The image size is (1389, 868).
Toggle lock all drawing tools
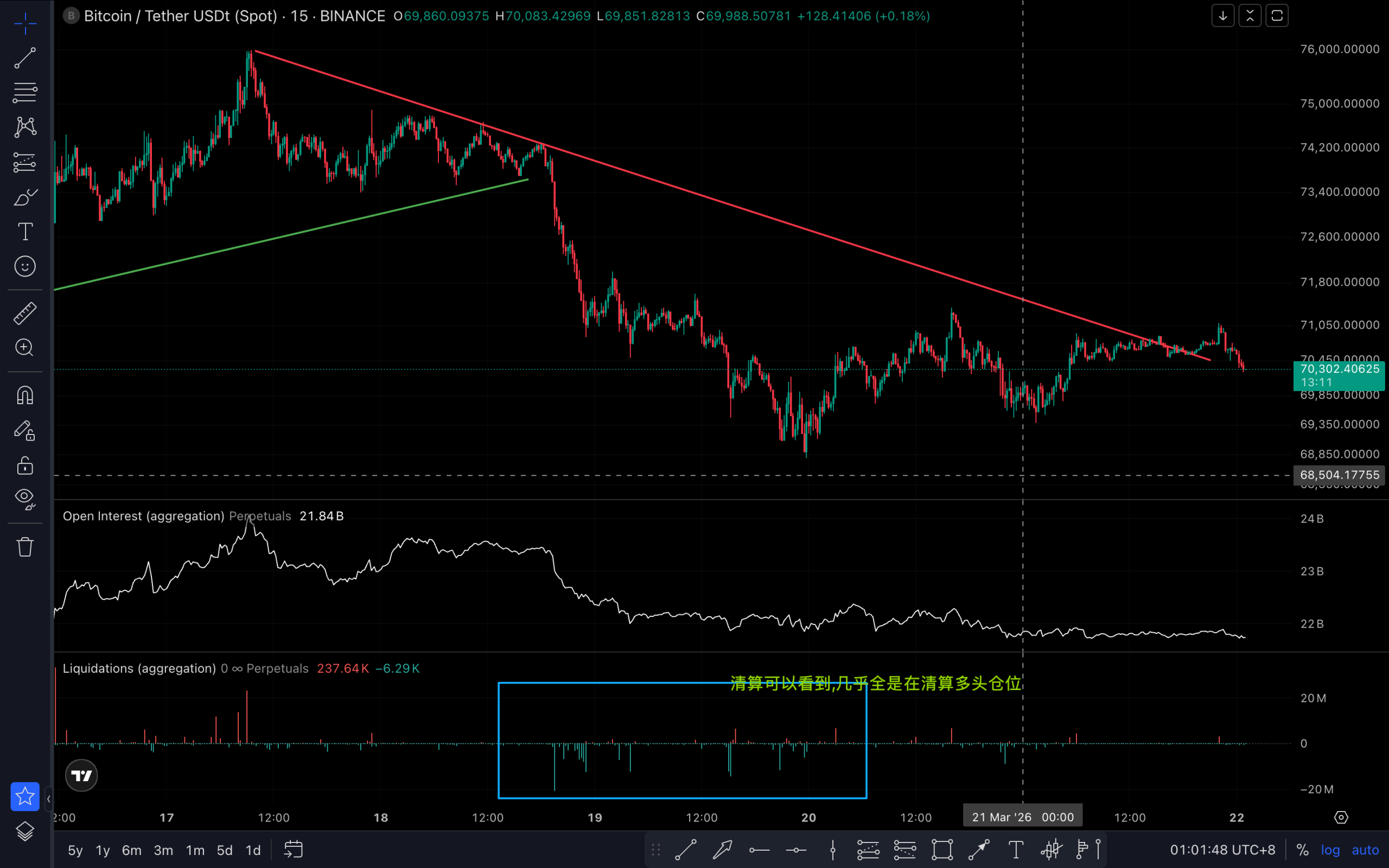coord(24,465)
